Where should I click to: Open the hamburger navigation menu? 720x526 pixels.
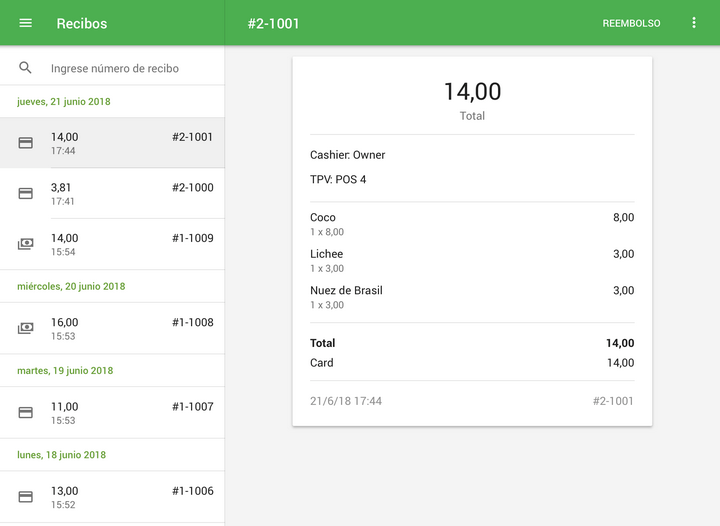pyautogui.click(x=26, y=23)
